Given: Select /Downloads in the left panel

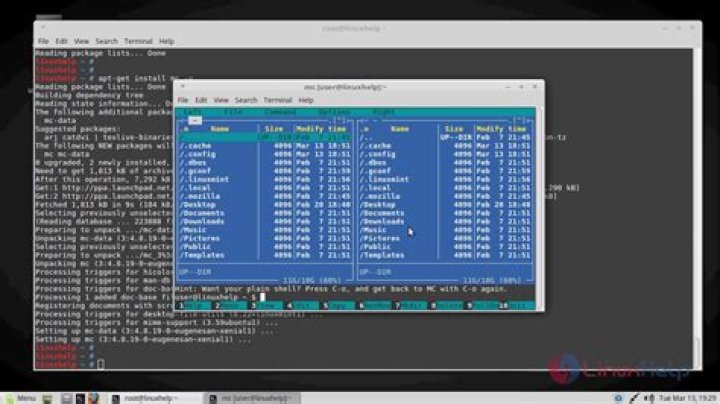Looking at the screenshot, I should click(x=264, y=221).
